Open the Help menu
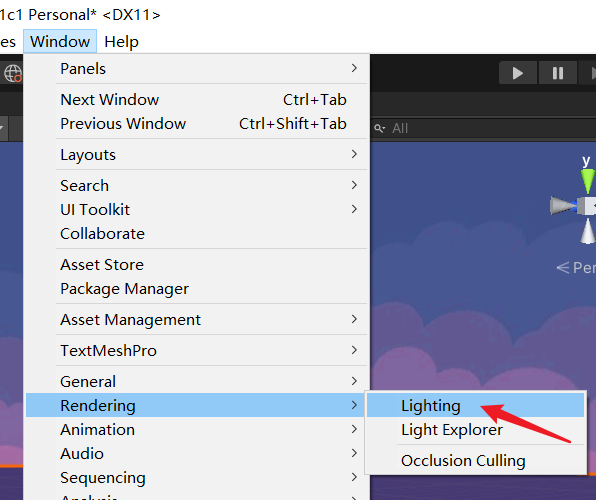This screenshot has height=500, width=596. (121, 41)
